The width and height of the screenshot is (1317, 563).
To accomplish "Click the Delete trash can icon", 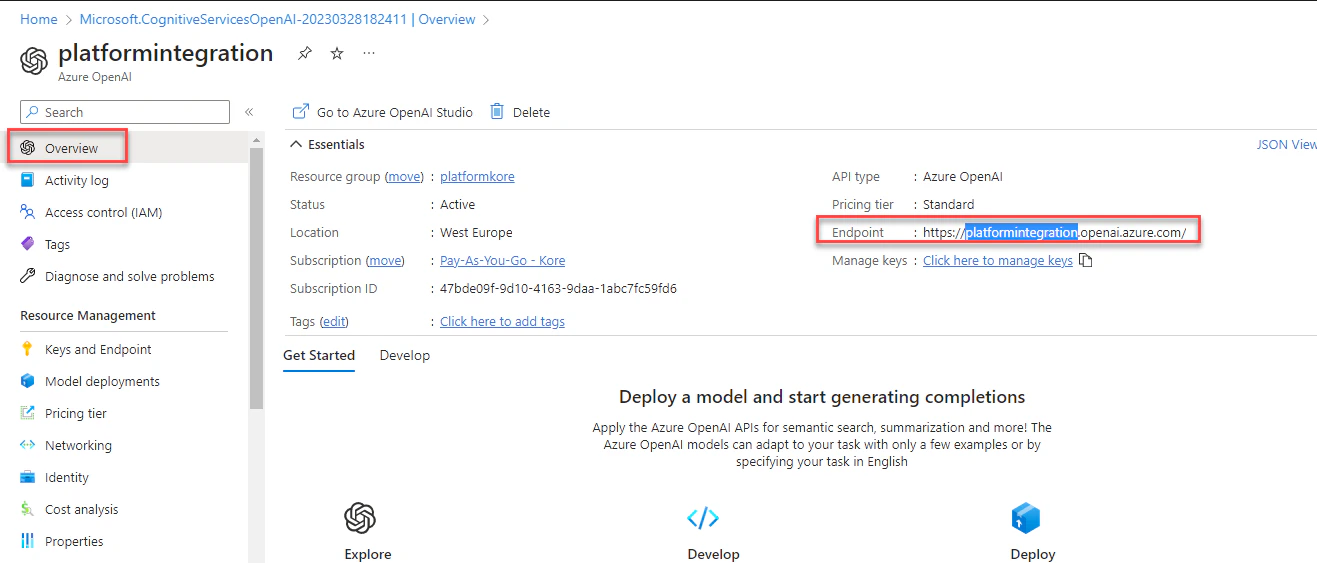I will click(x=497, y=112).
